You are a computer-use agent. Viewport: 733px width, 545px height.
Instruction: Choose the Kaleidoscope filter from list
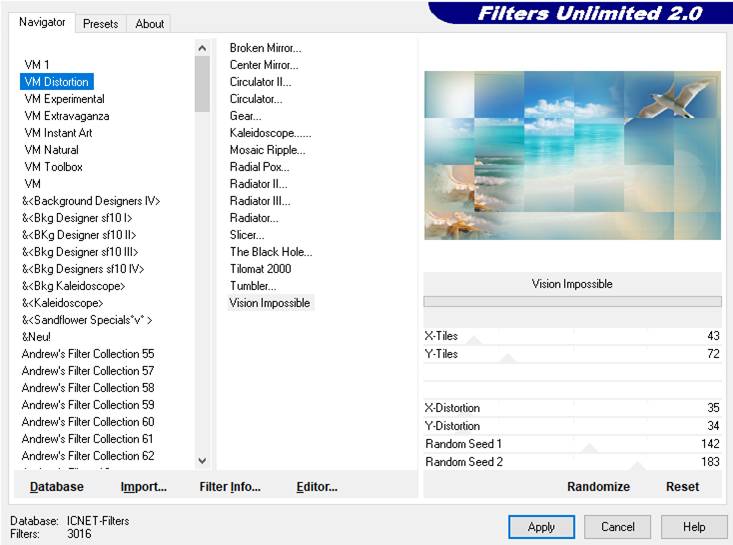pos(270,133)
